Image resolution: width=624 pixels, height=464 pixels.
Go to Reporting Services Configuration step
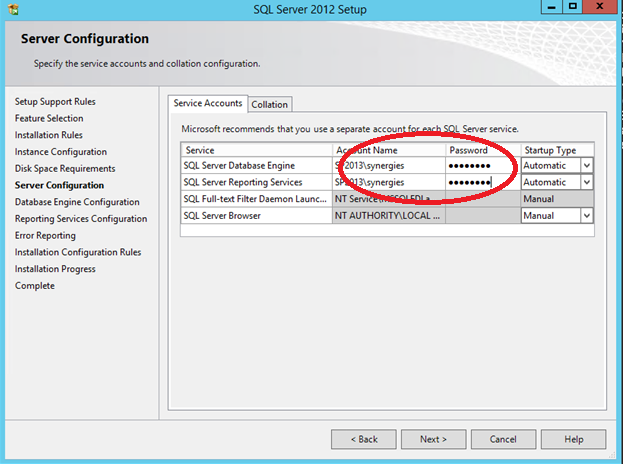pyautogui.click(x=81, y=218)
